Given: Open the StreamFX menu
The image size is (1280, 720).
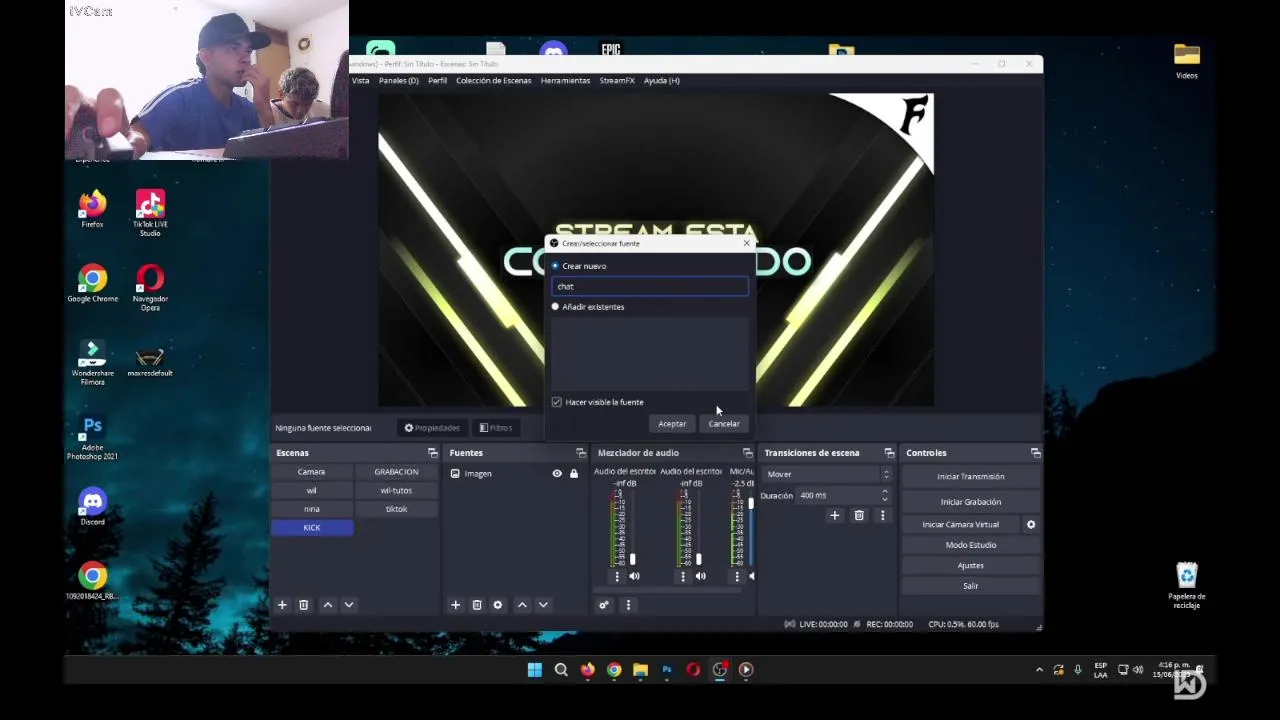Looking at the screenshot, I should 617,80.
